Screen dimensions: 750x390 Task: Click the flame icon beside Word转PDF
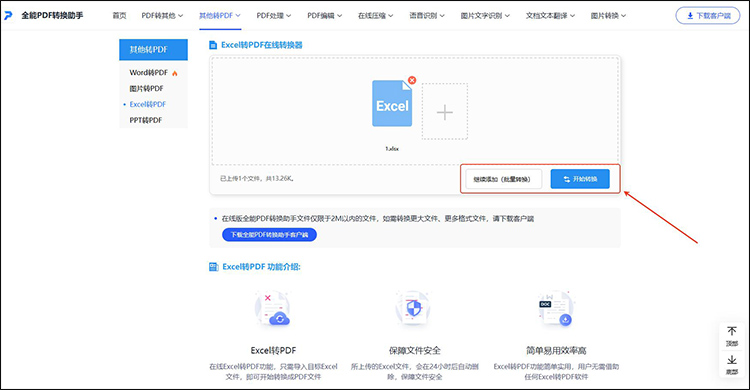[175, 73]
